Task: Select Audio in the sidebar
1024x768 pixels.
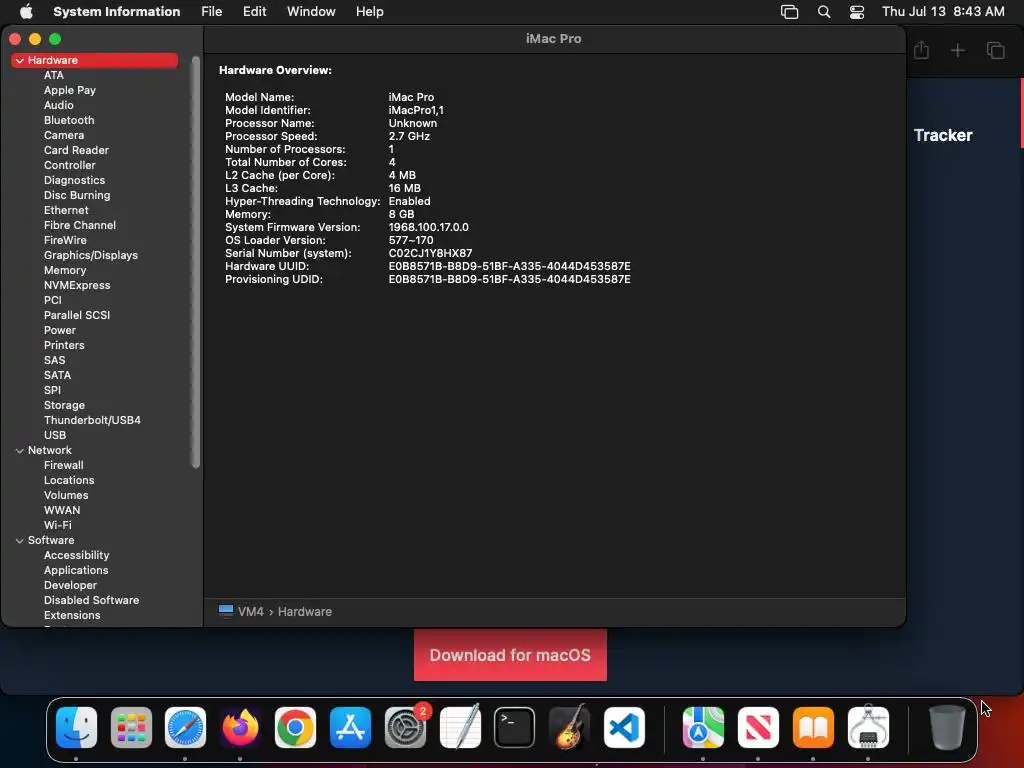Action: [x=59, y=105]
